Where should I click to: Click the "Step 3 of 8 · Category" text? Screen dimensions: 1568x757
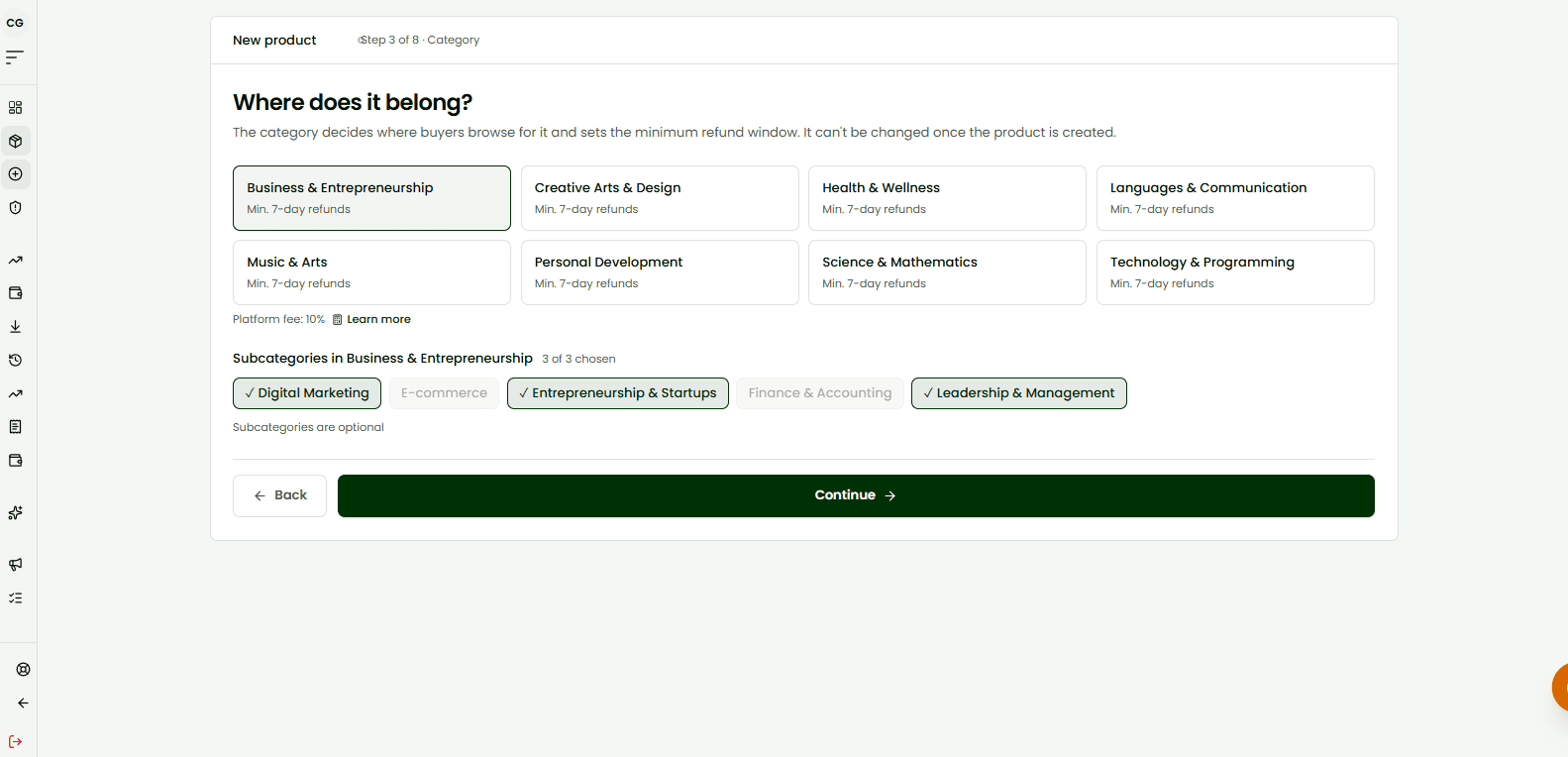pos(420,40)
